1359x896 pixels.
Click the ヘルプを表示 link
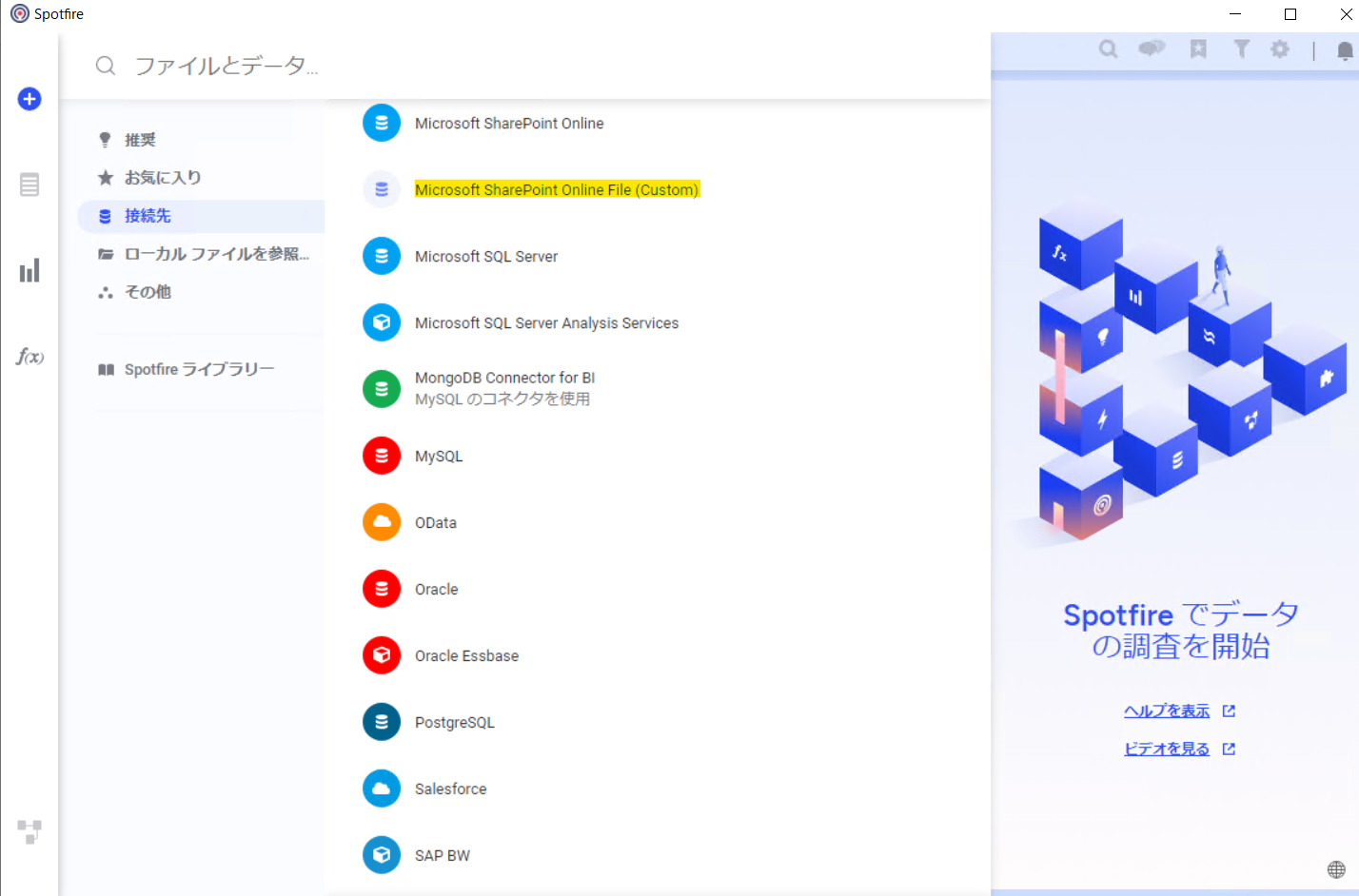click(1167, 711)
